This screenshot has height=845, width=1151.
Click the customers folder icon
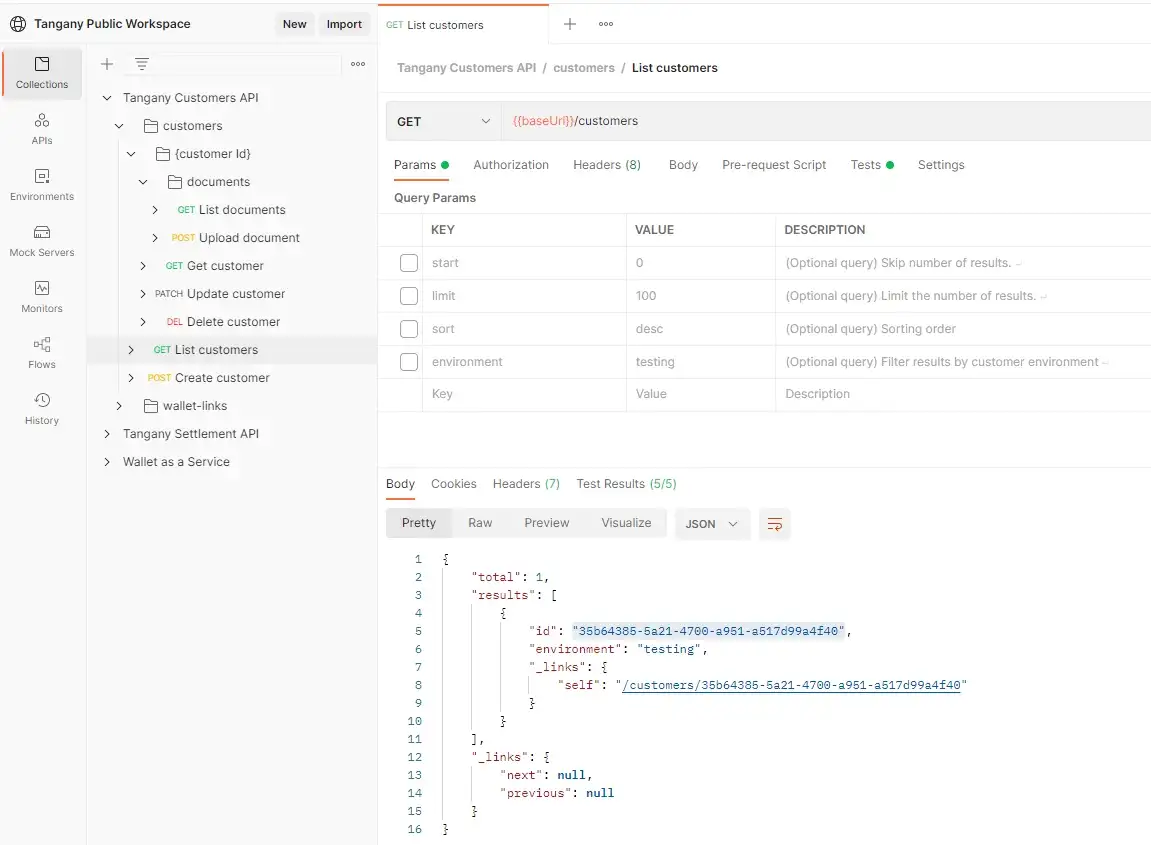[151, 126]
